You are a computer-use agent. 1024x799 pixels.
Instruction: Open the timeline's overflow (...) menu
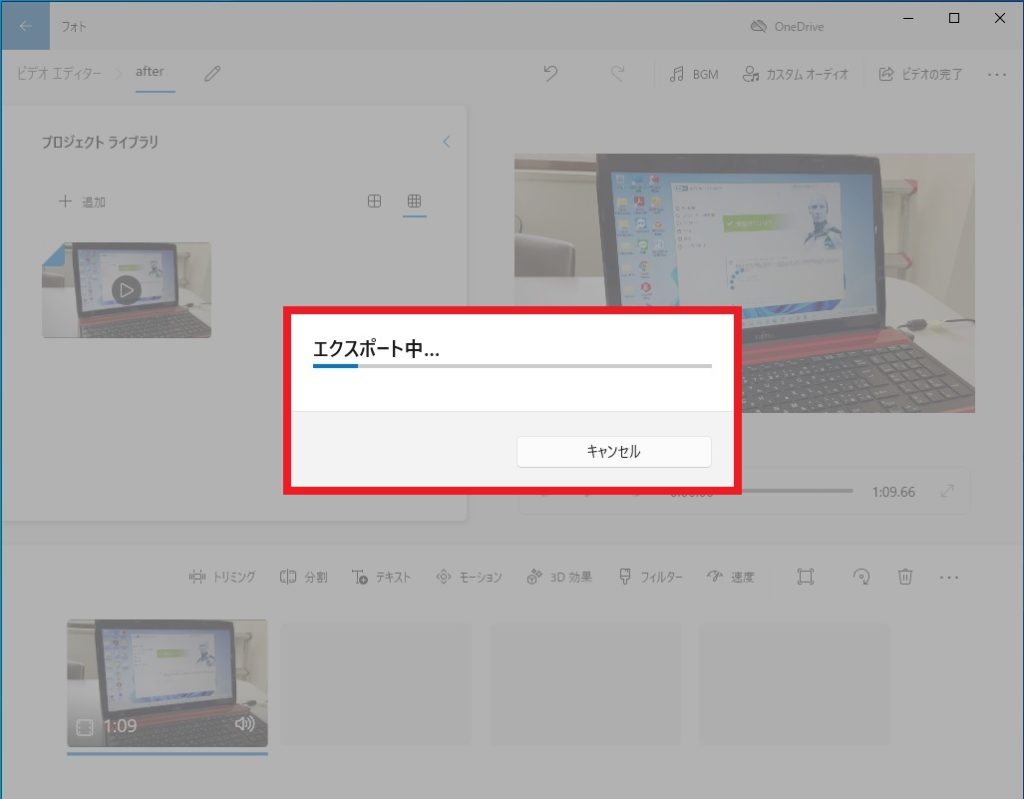(949, 577)
